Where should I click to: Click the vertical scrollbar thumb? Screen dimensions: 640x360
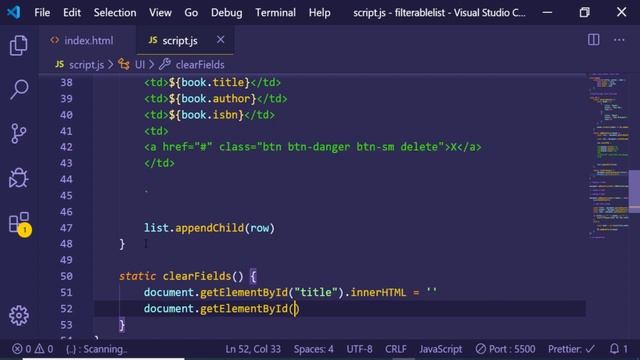tap(634, 191)
